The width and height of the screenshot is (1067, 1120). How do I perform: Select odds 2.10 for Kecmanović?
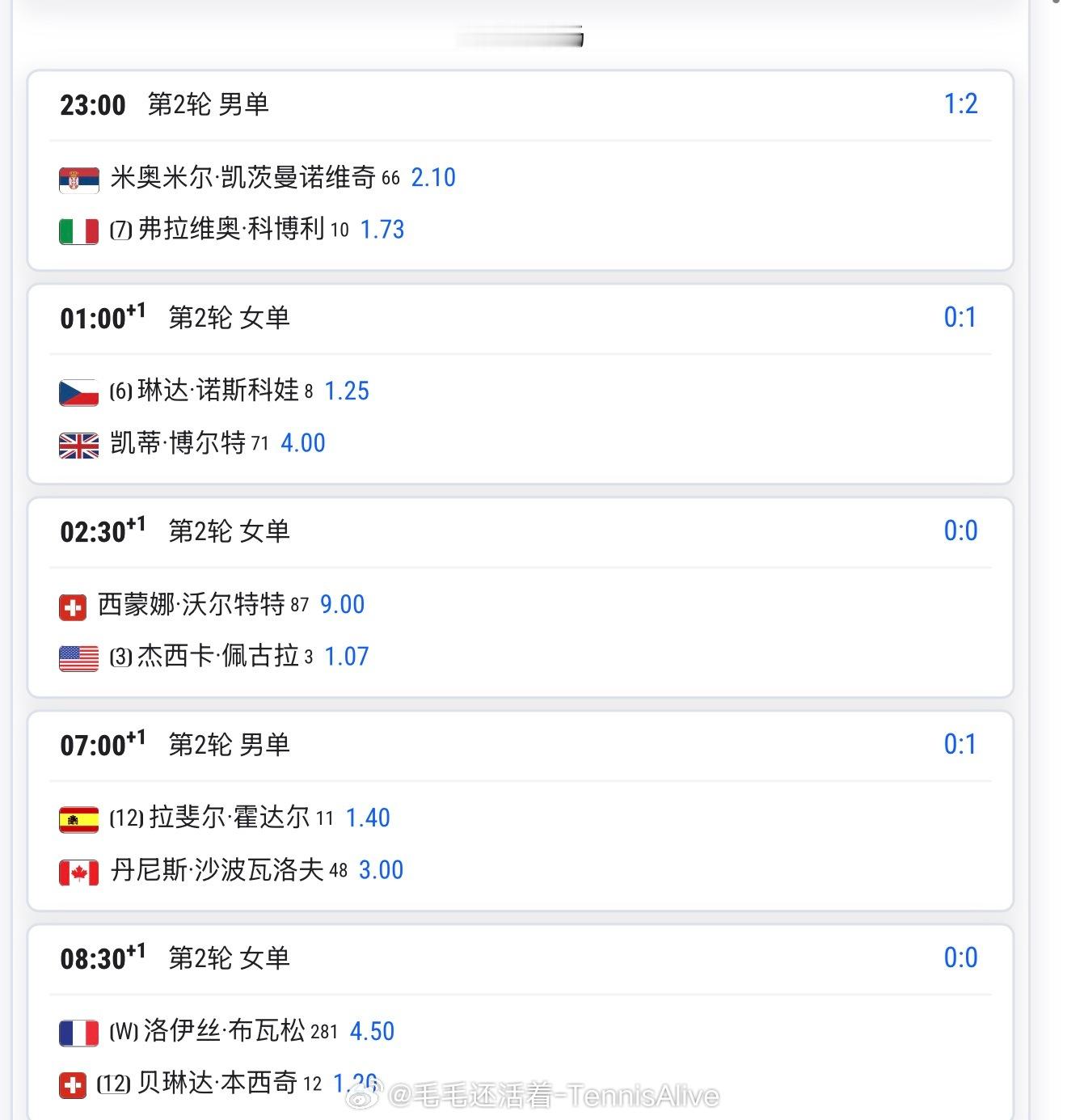pos(433,178)
